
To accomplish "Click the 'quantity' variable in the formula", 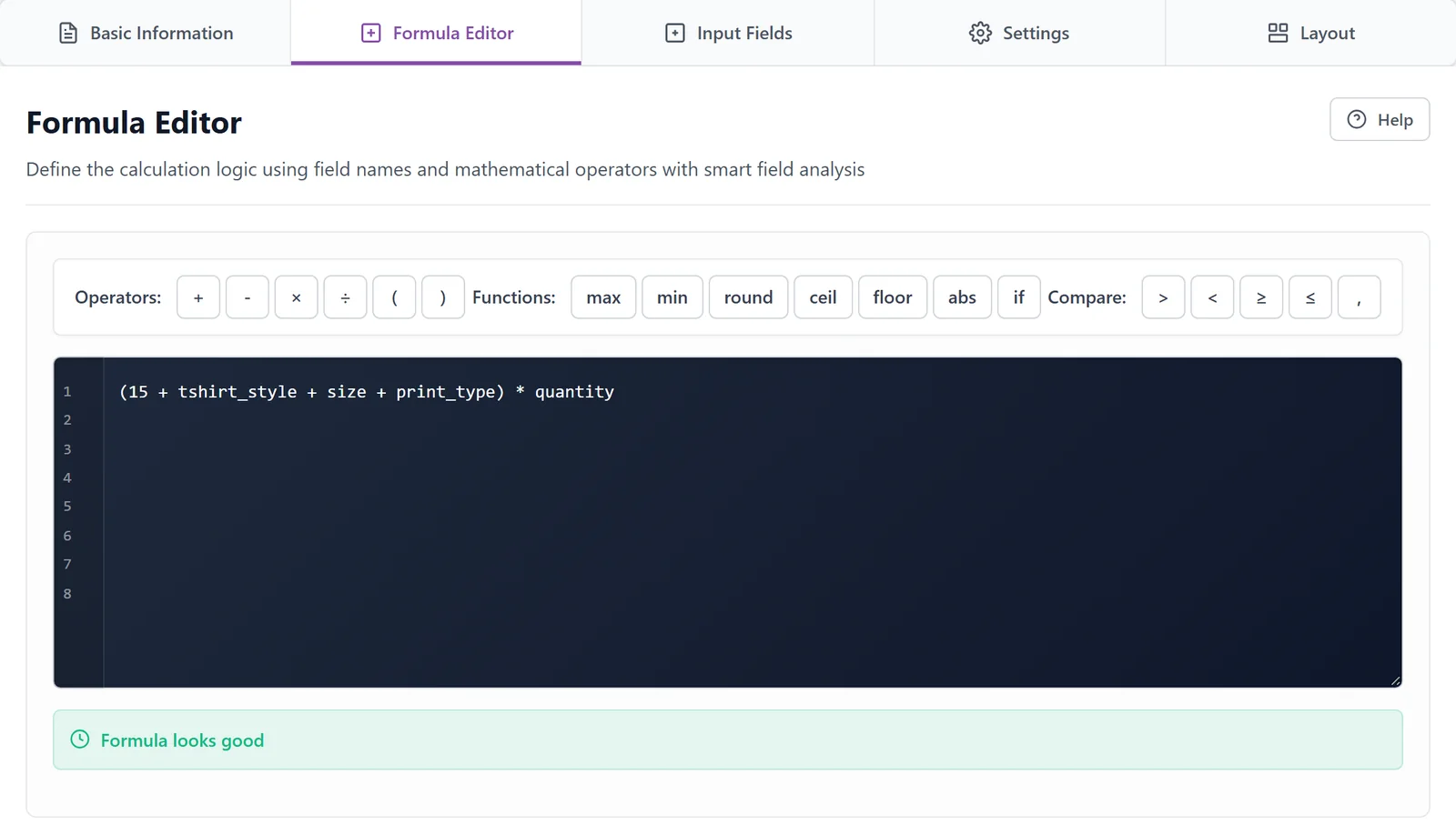I will (574, 392).
